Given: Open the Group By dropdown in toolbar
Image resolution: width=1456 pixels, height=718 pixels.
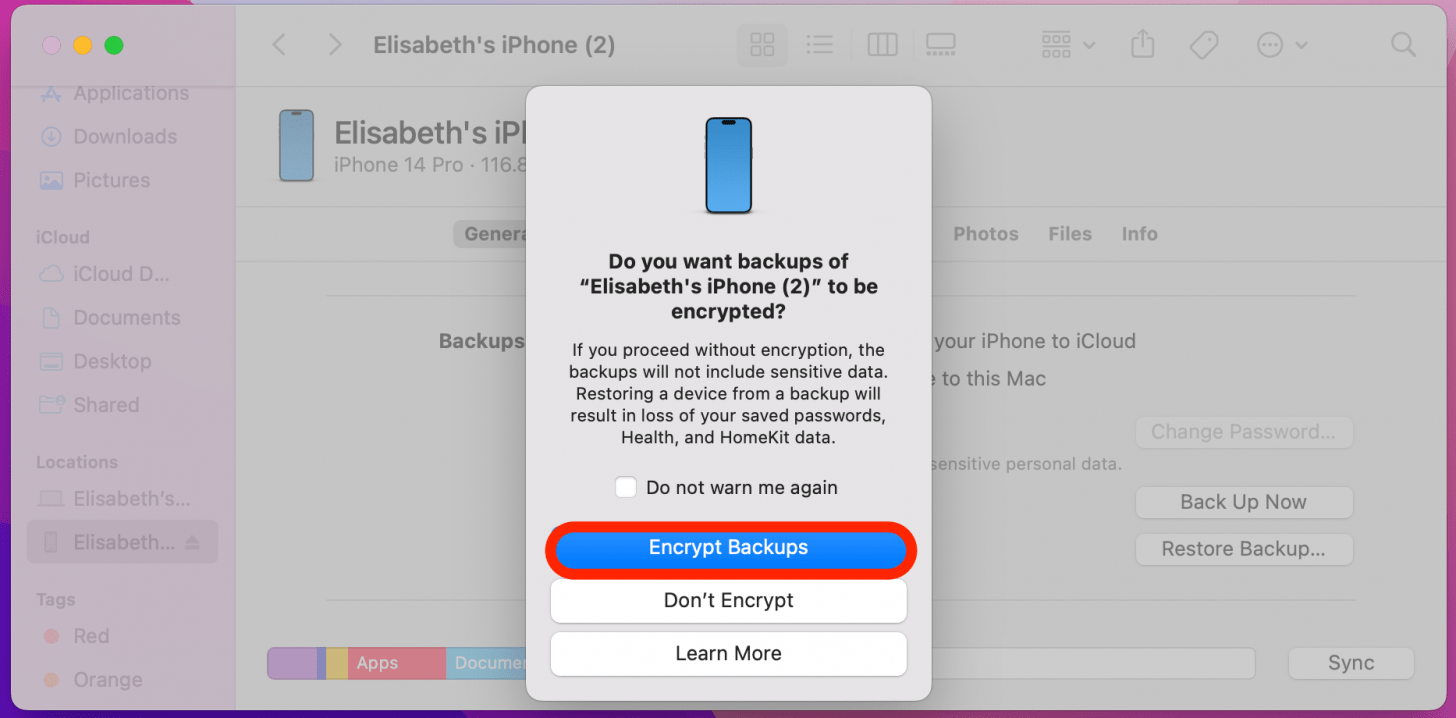Looking at the screenshot, I should point(1068,45).
